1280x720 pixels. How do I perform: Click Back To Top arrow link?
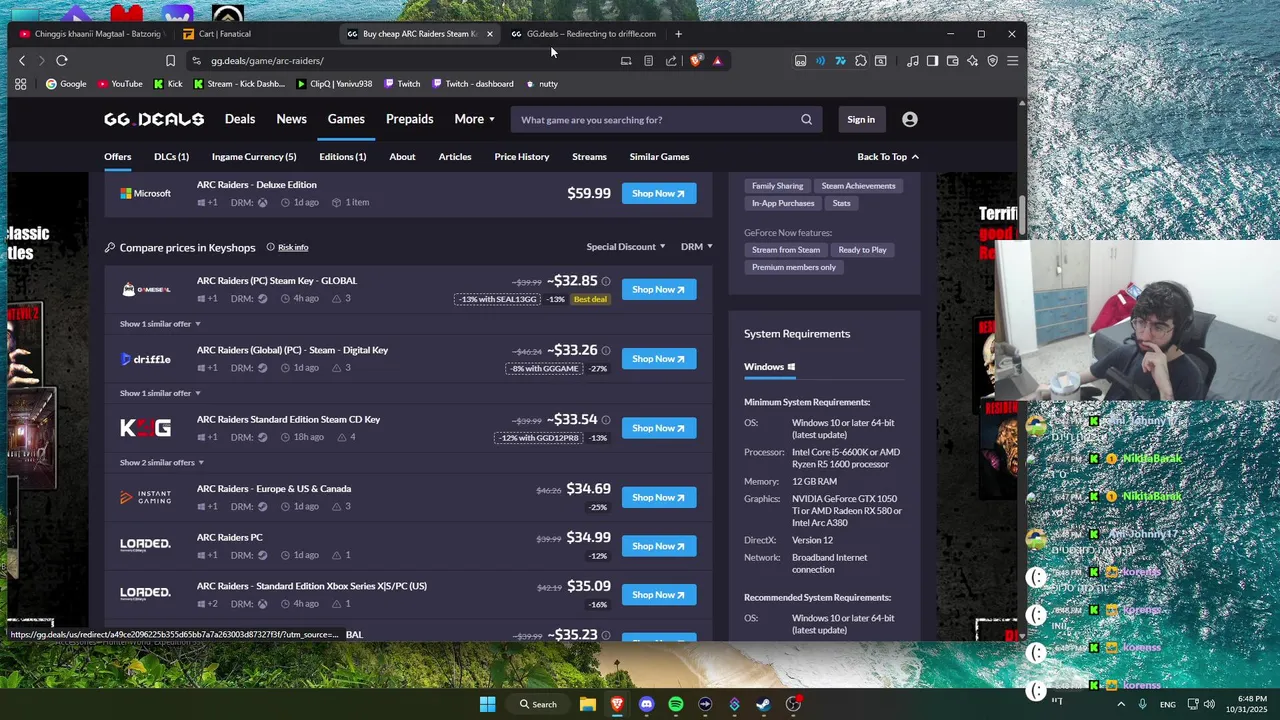888,157
